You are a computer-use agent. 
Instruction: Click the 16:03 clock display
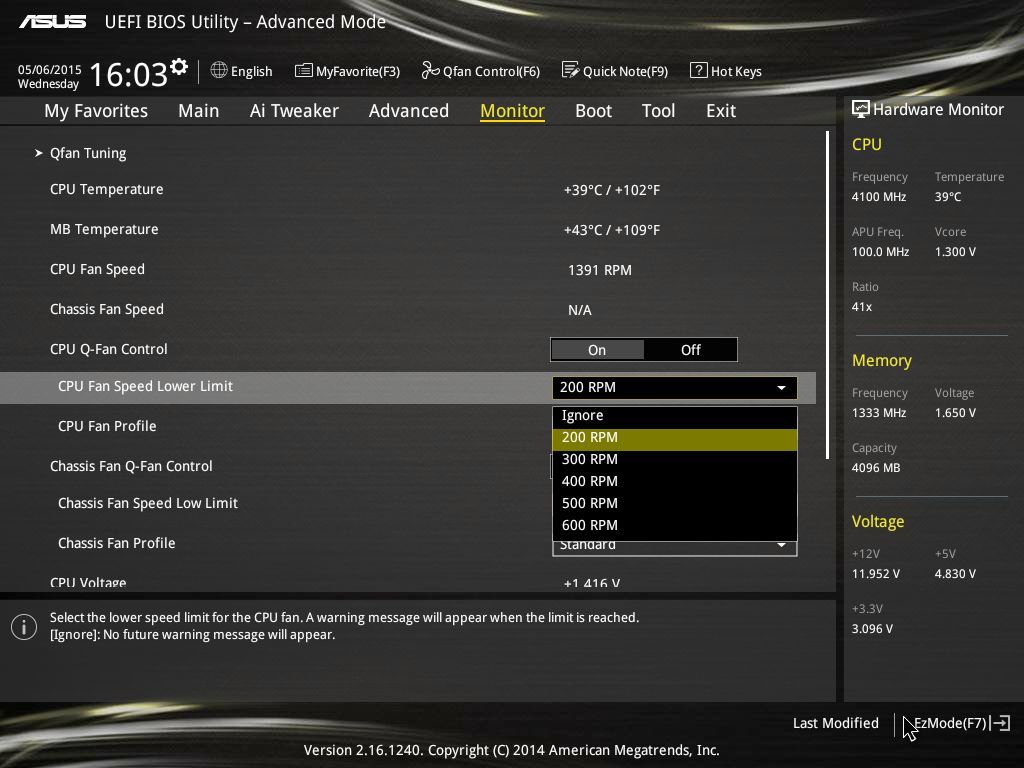coord(129,74)
